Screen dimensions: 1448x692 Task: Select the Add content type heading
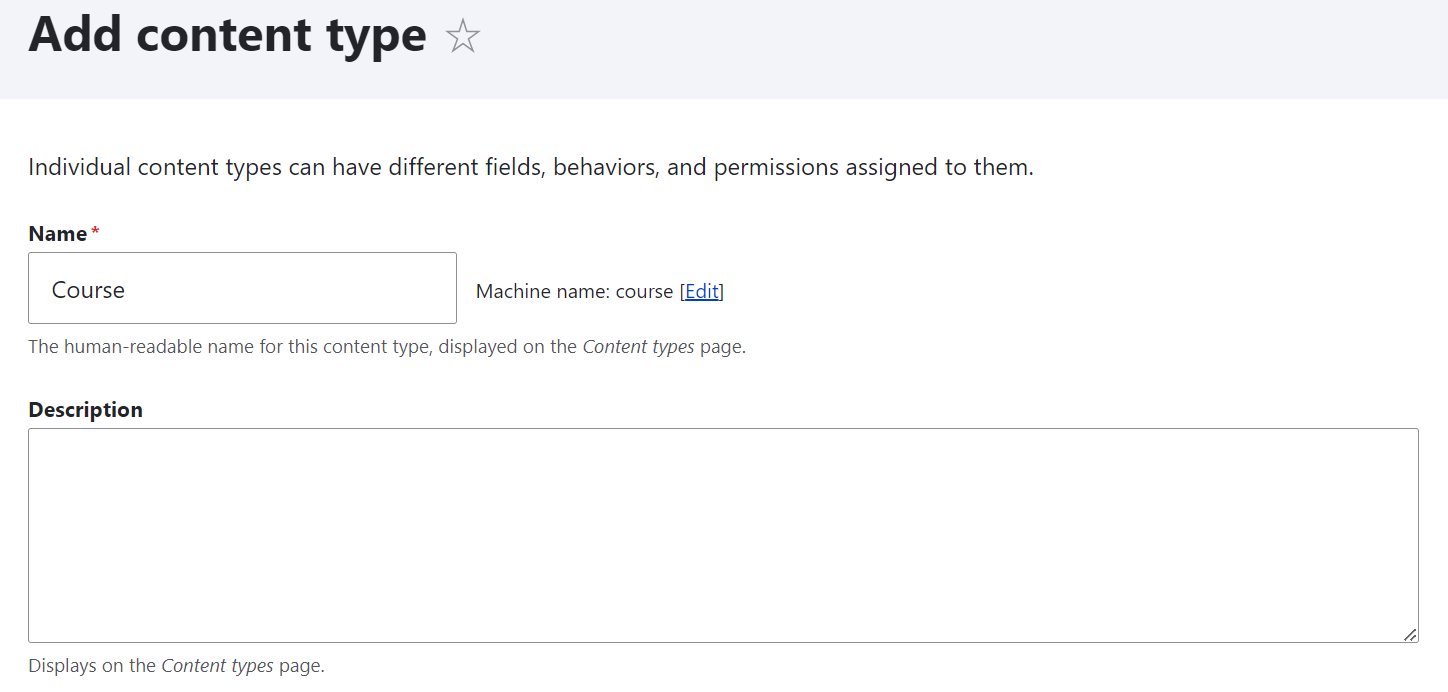click(226, 36)
